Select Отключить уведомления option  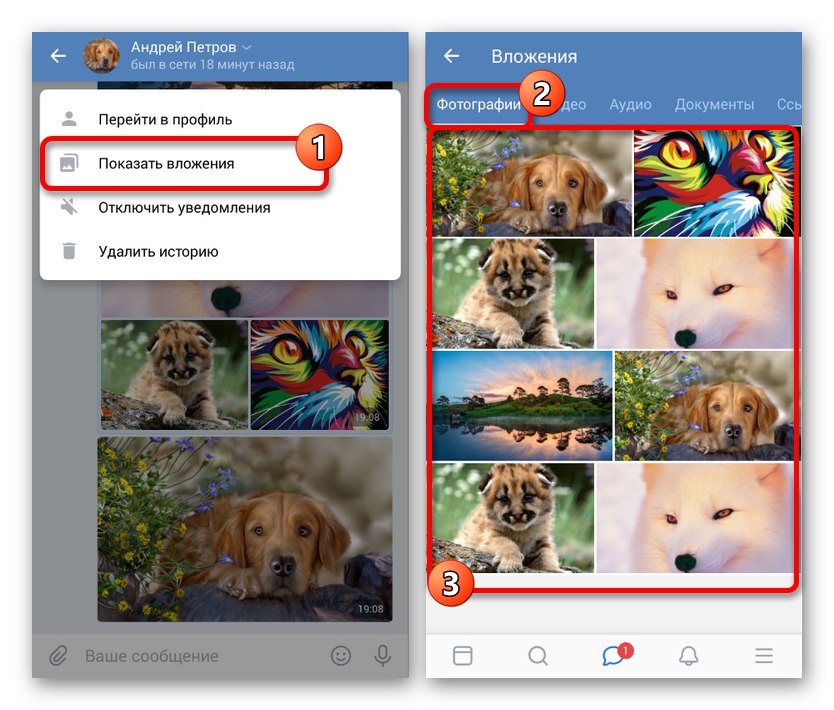pyautogui.click(x=220, y=207)
